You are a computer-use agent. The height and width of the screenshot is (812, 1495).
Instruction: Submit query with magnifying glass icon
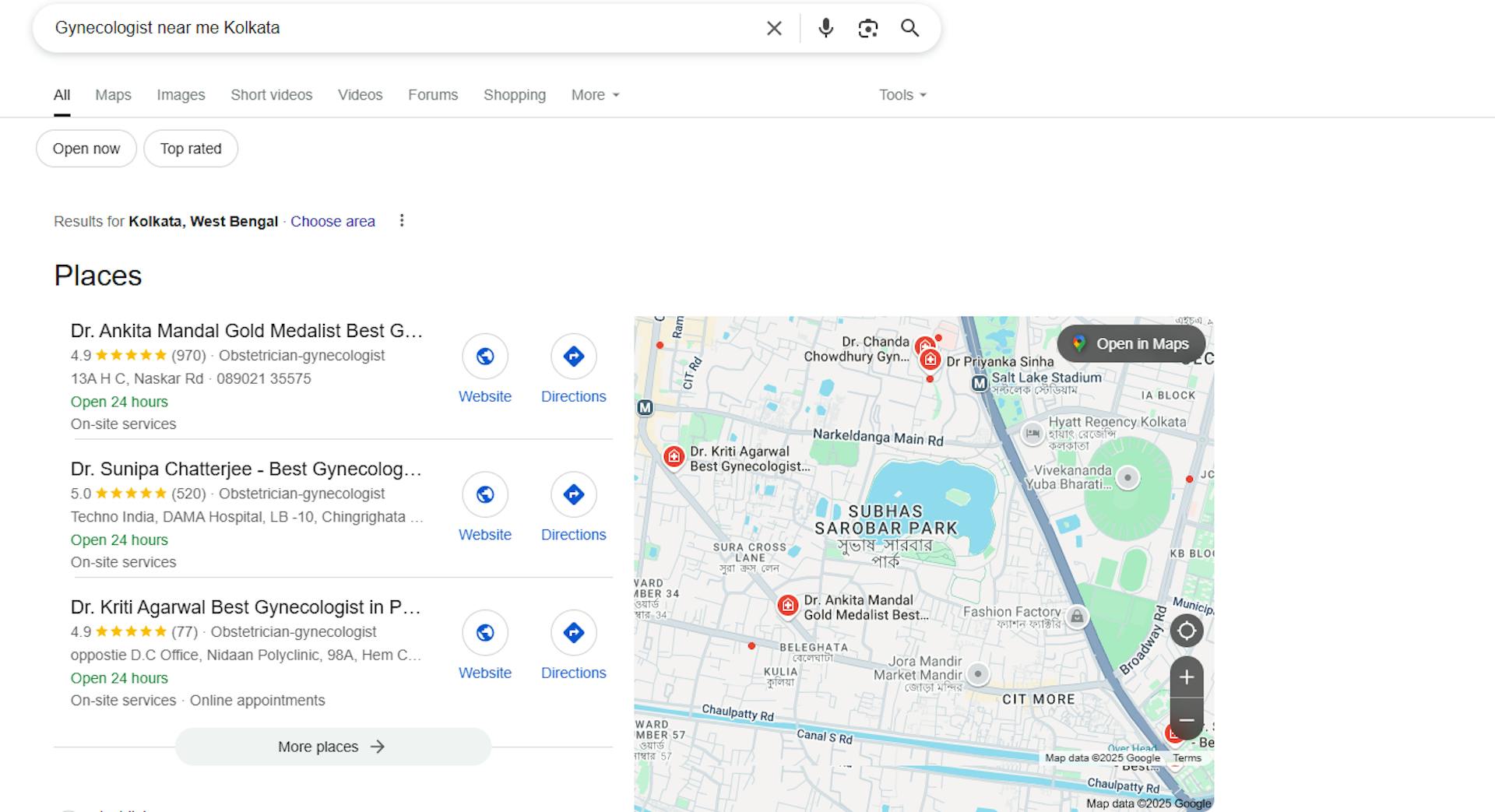[909, 28]
